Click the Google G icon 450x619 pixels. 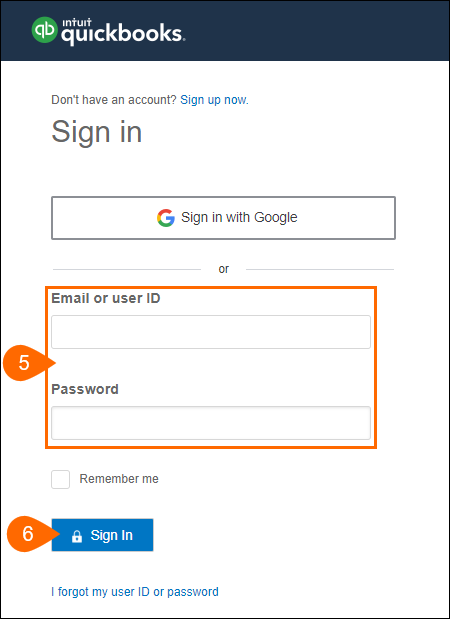(x=166, y=218)
